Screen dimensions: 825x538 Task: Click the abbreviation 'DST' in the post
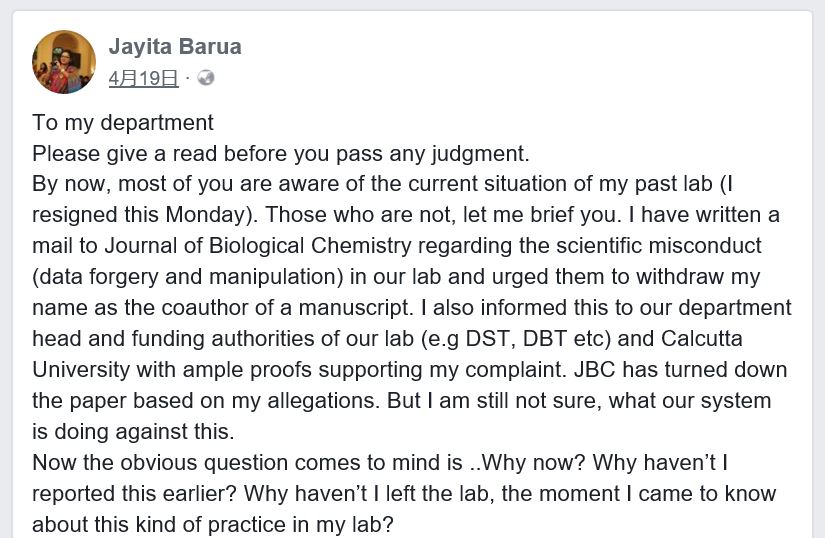(487, 339)
